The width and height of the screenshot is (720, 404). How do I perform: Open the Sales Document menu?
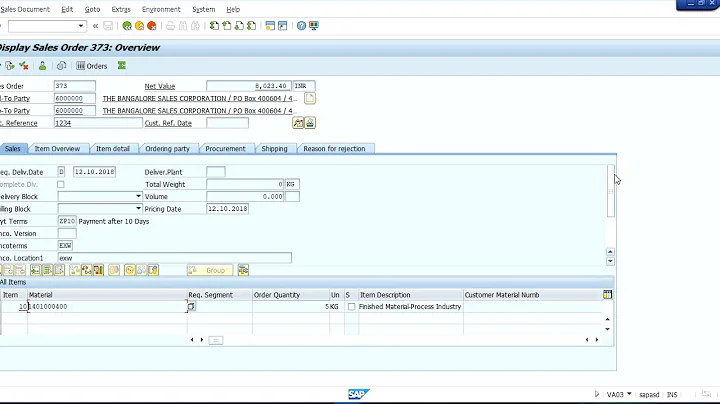25,9
